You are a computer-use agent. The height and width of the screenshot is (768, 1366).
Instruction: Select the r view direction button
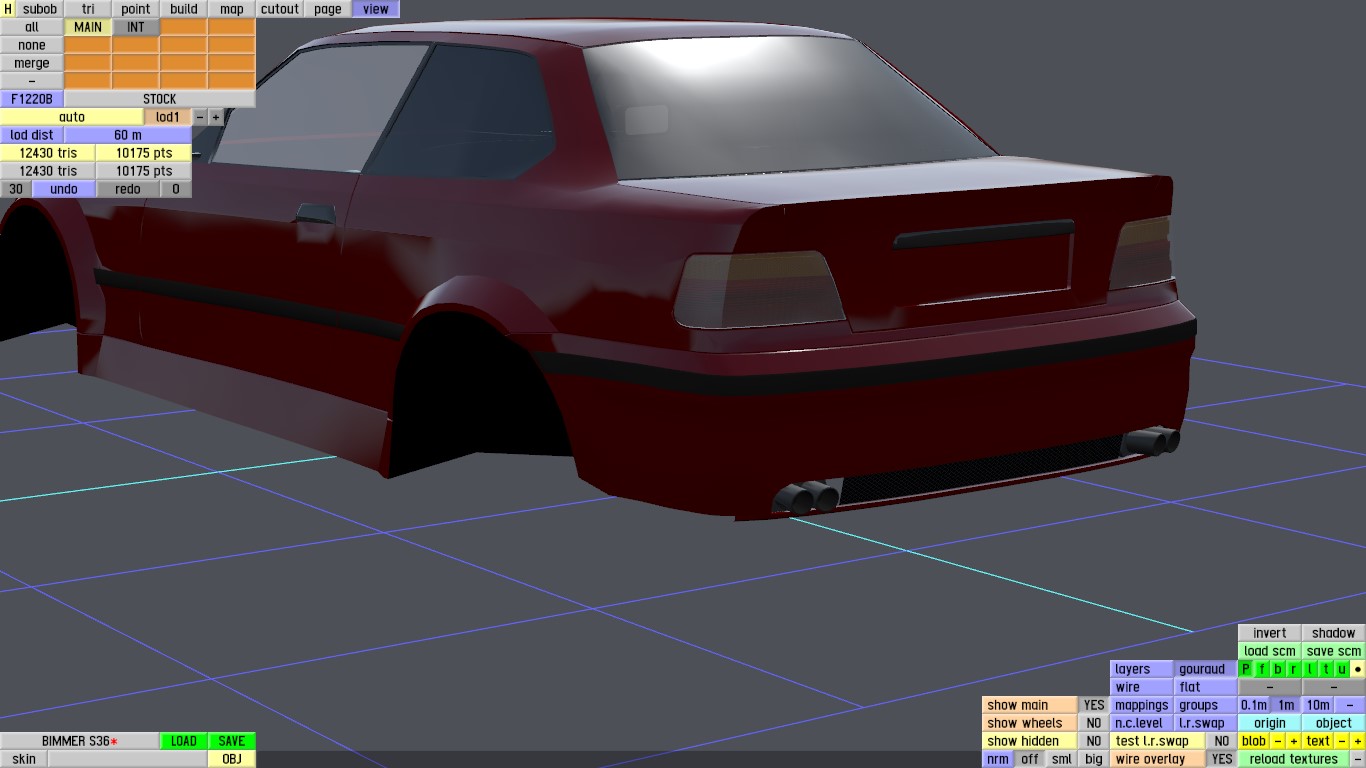[x=1294, y=669]
